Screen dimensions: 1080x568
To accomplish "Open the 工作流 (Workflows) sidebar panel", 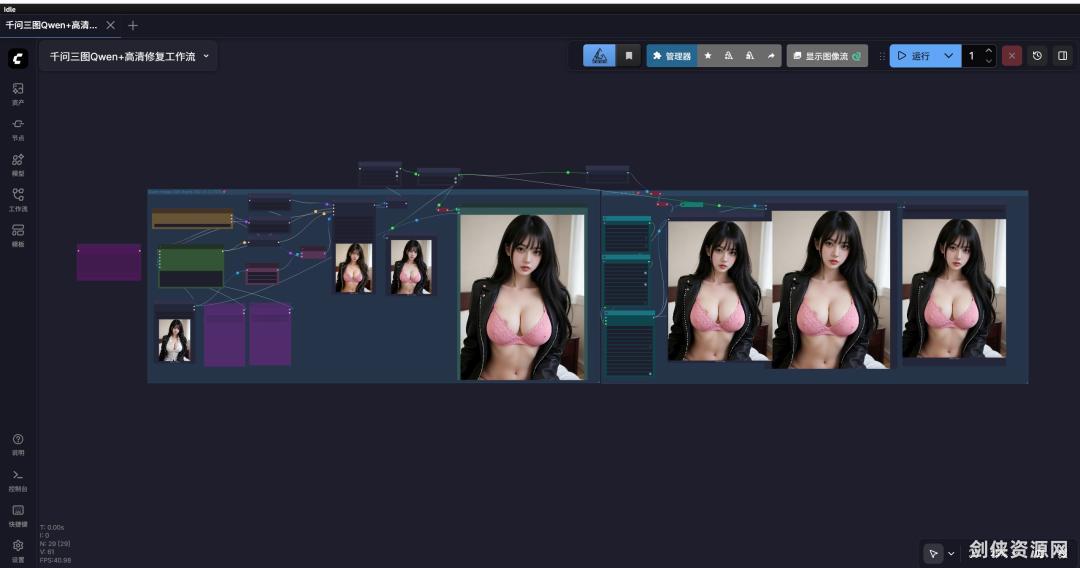I will pos(18,199).
